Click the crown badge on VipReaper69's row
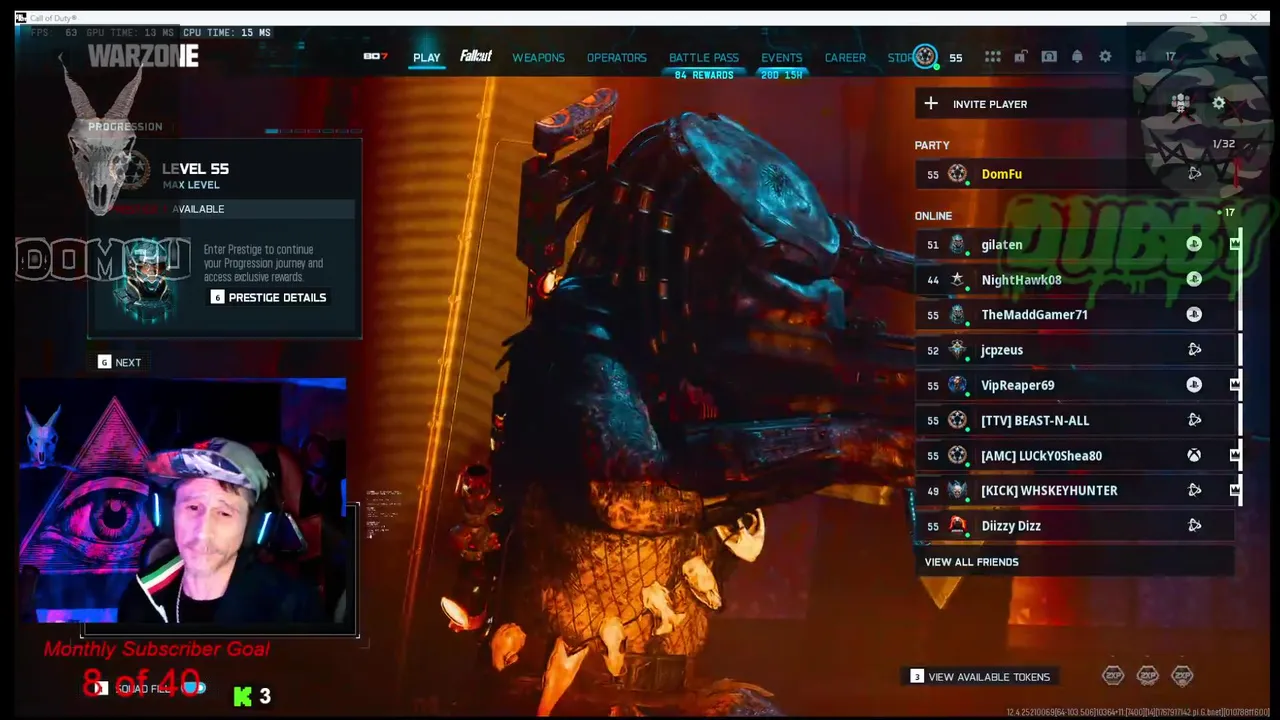The height and width of the screenshot is (720, 1280). pyautogui.click(x=1235, y=385)
